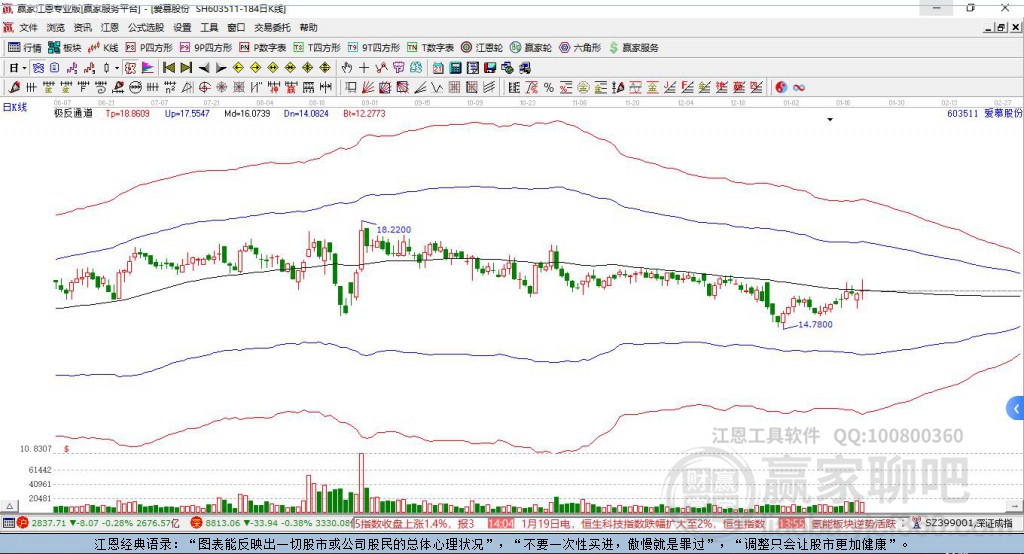Expand the candlestick chart type dropdown

tap(117, 68)
